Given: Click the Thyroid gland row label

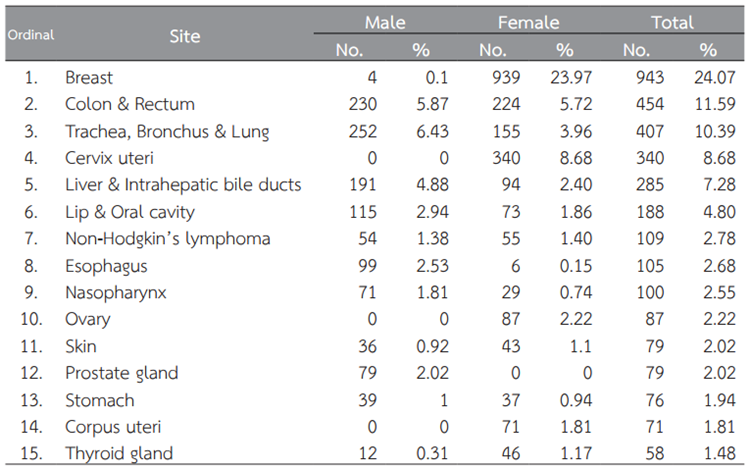Looking at the screenshot, I should point(119,454).
